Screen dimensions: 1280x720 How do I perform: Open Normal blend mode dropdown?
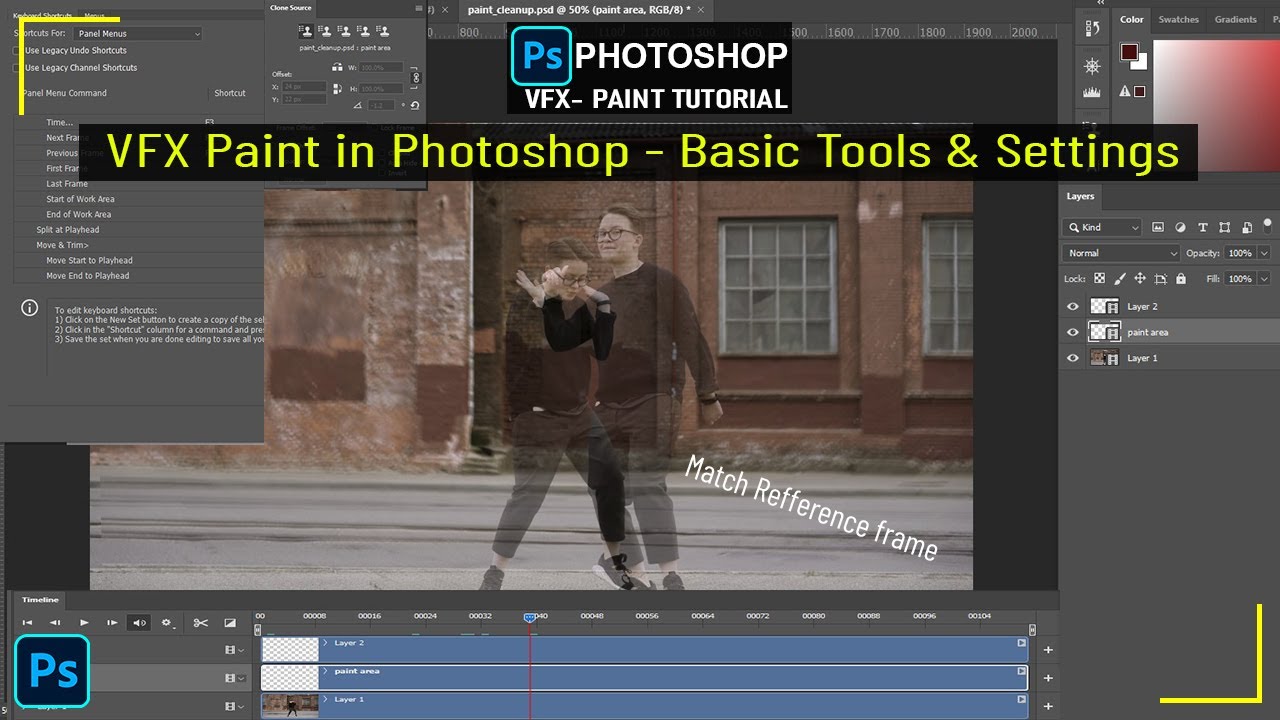(1121, 253)
